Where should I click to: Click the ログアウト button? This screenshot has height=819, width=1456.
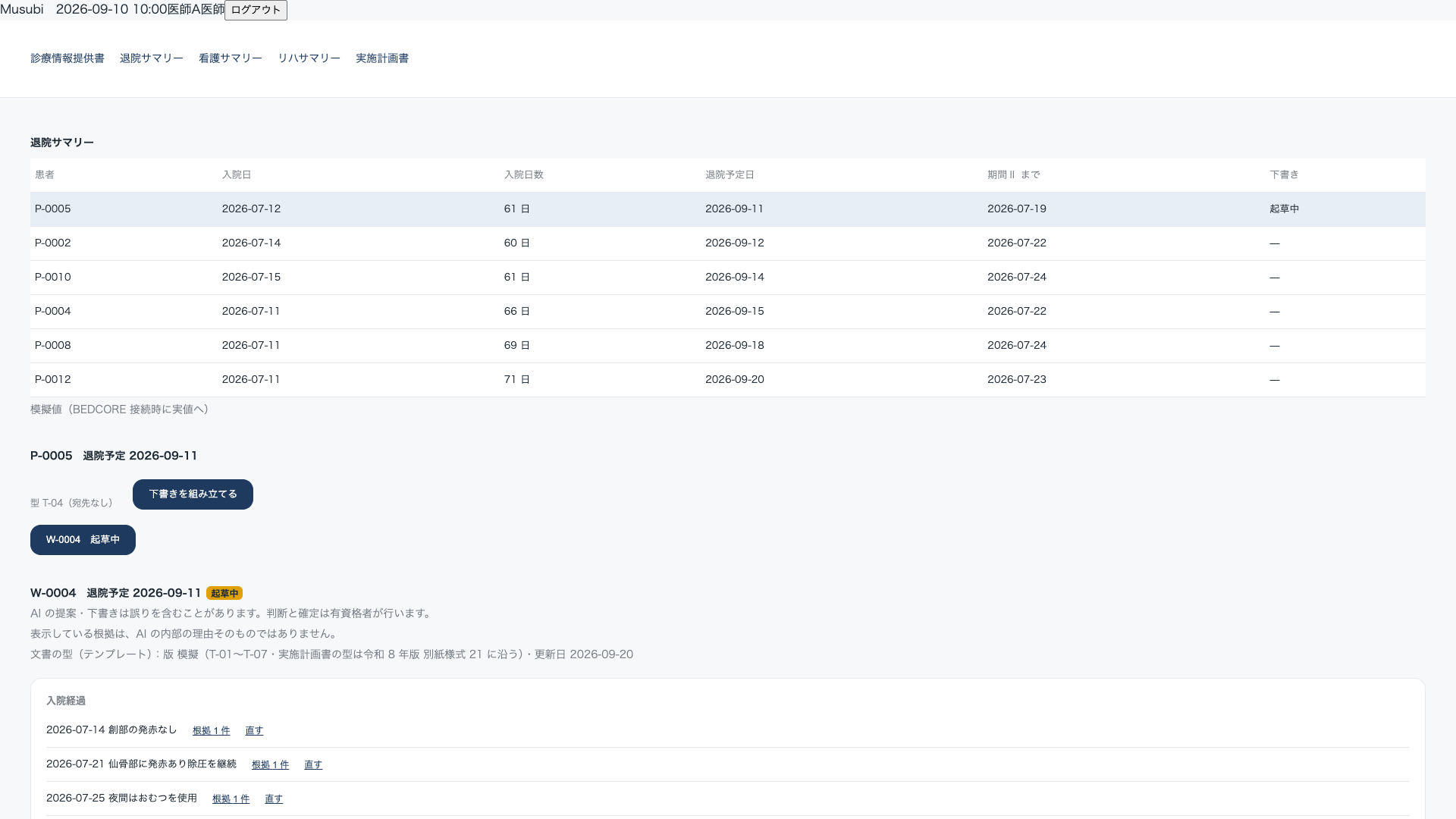(256, 10)
